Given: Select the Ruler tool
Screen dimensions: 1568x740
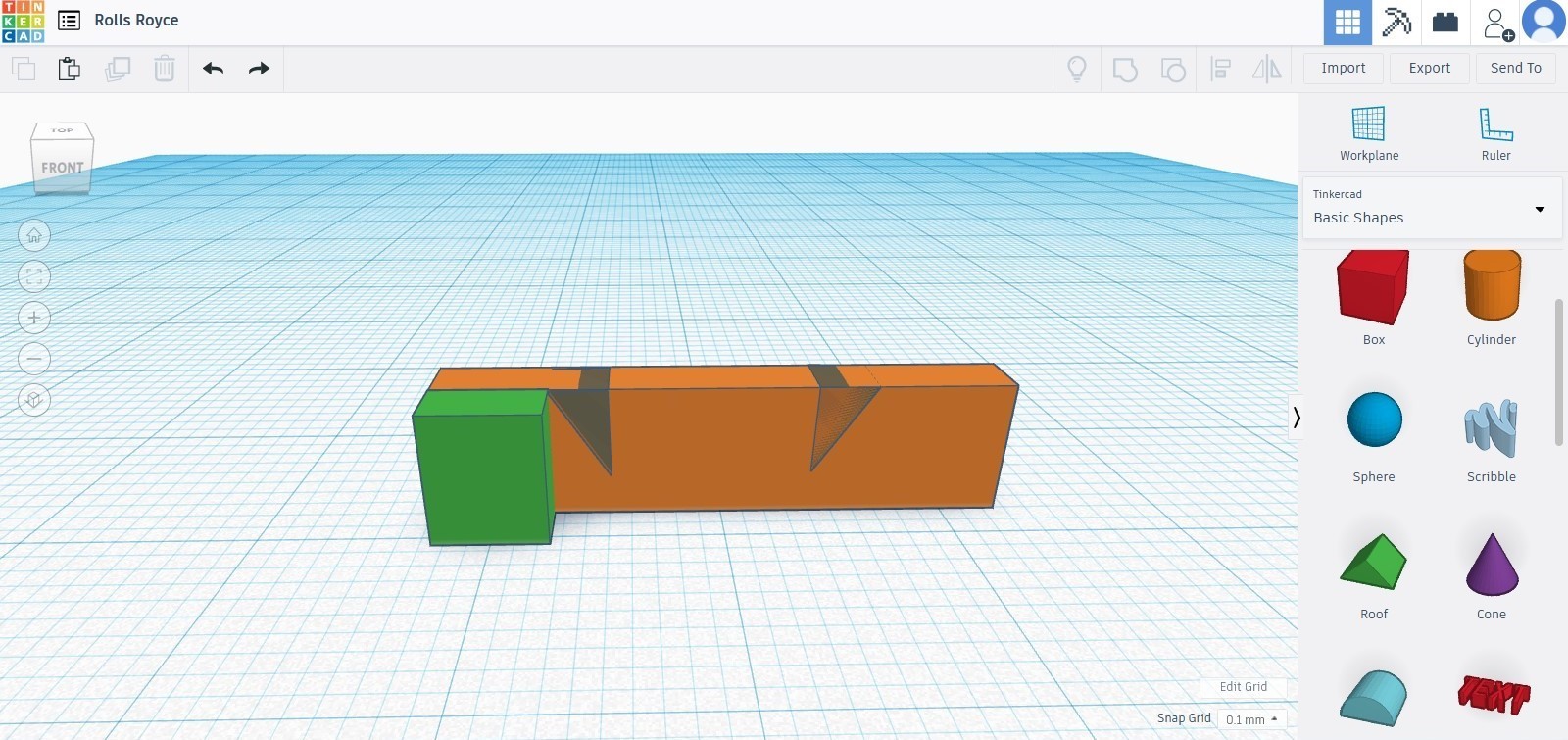Looking at the screenshot, I should point(1495,133).
